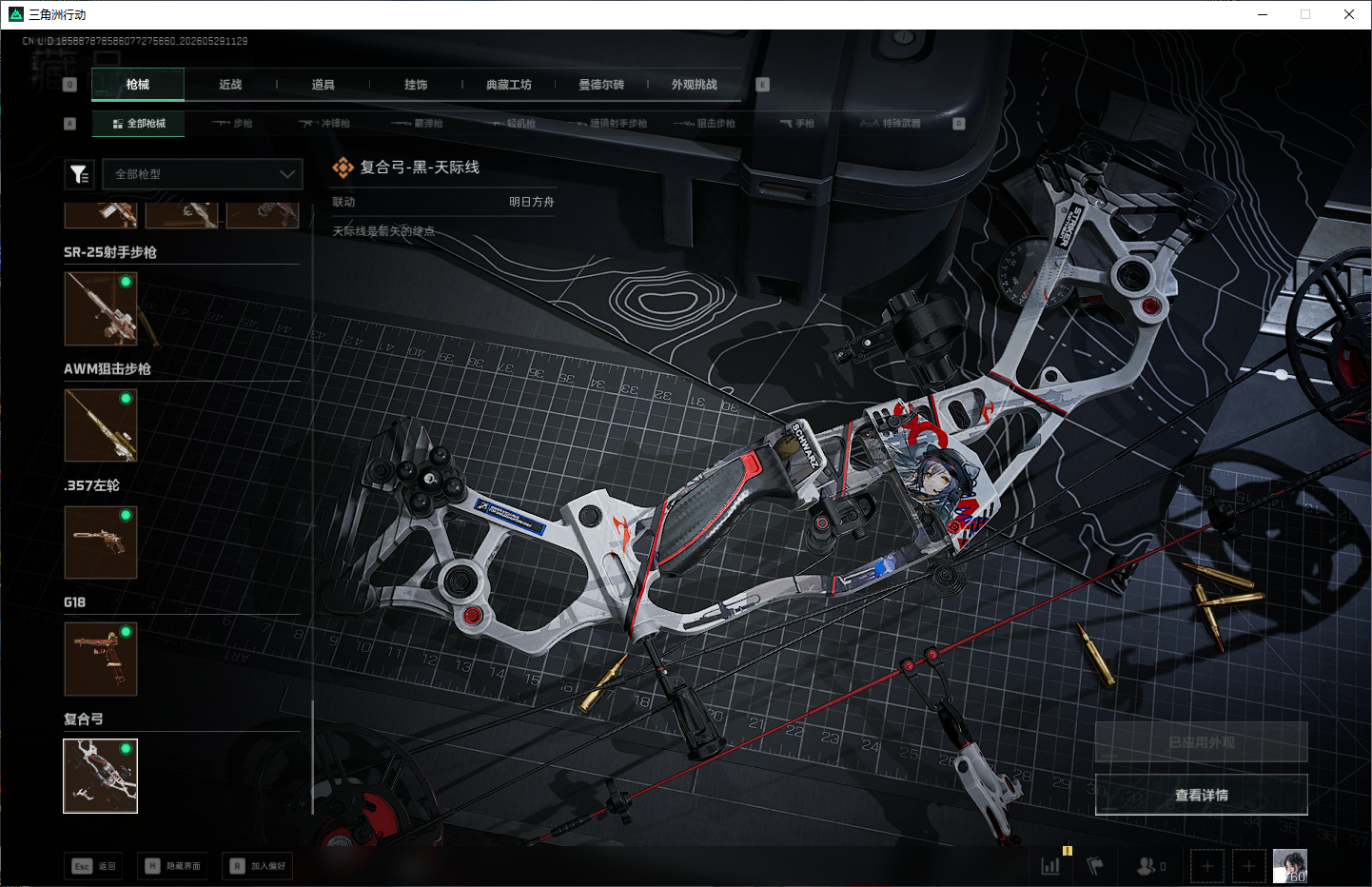Select the G18 skin thumbnail
Image resolution: width=1372 pixels, height=887 pixels.
coord(101,660)
